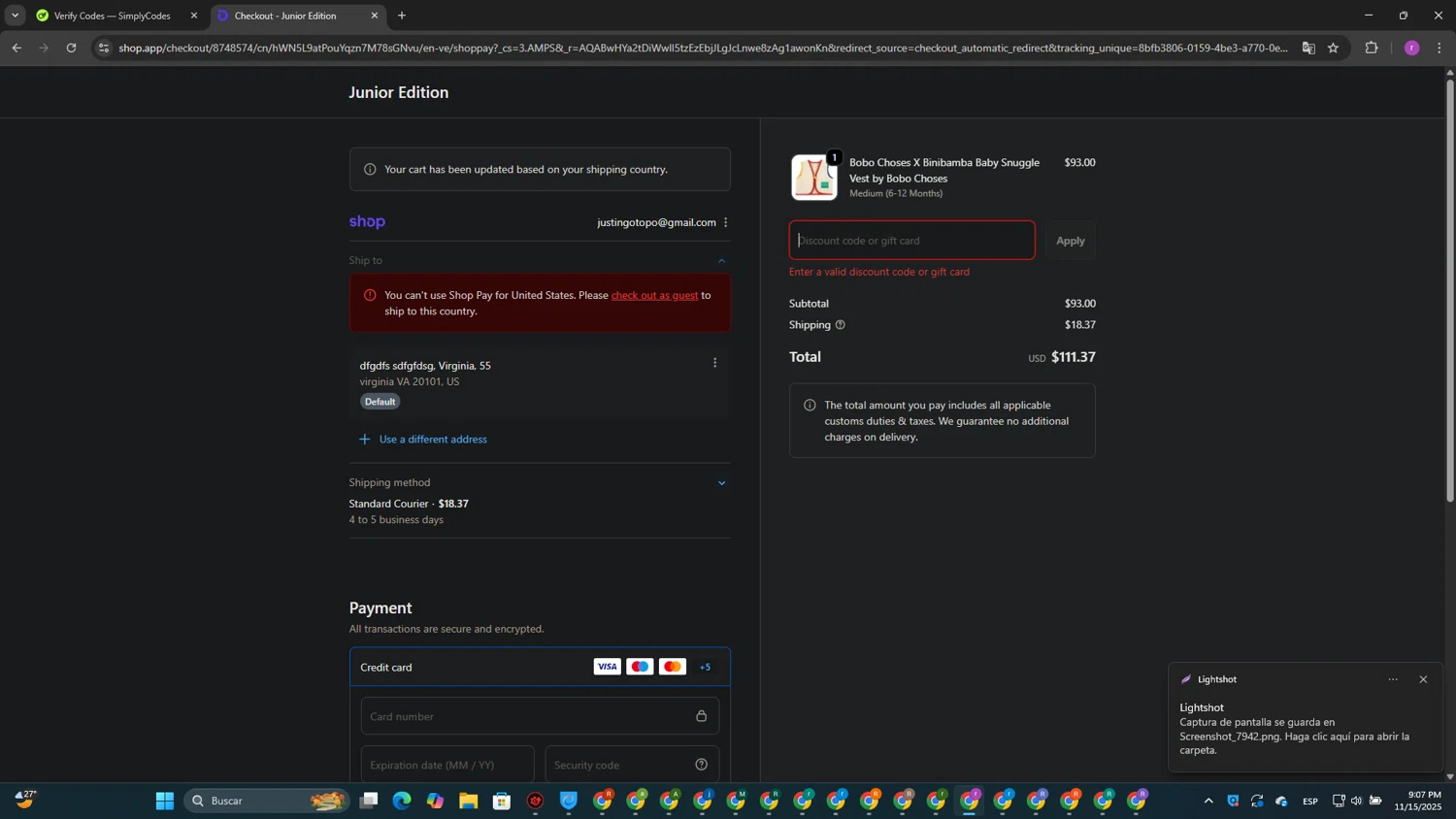Click the Default address badge
1456x819 pixels.
pyautogui.click(x=381, y=402)
